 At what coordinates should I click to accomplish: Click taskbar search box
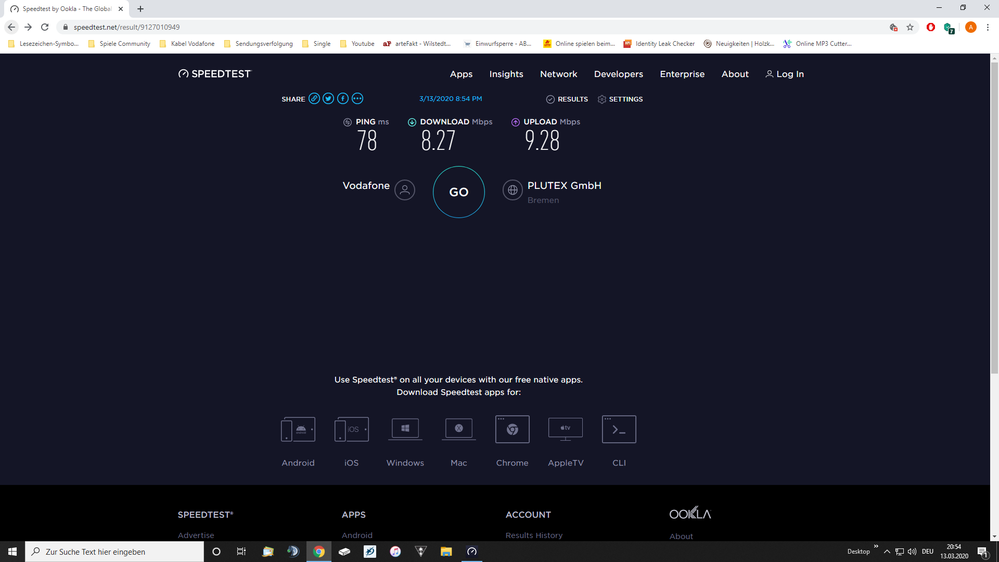(115, 551)
